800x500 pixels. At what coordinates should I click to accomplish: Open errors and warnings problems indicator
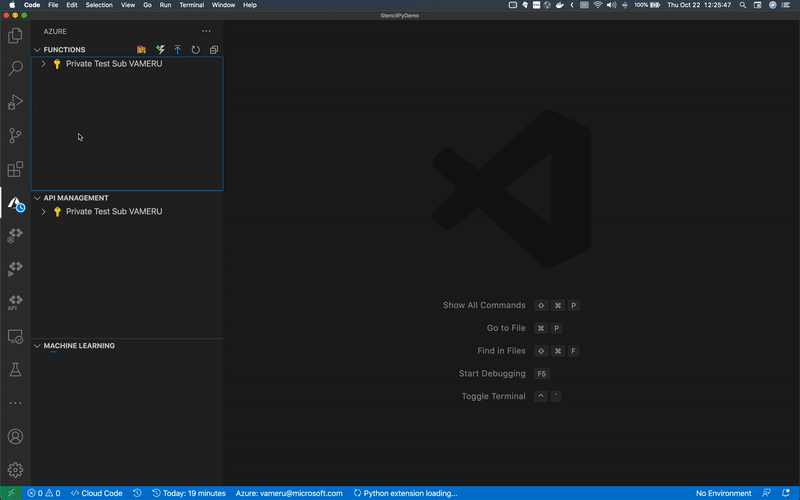(44, 493)
